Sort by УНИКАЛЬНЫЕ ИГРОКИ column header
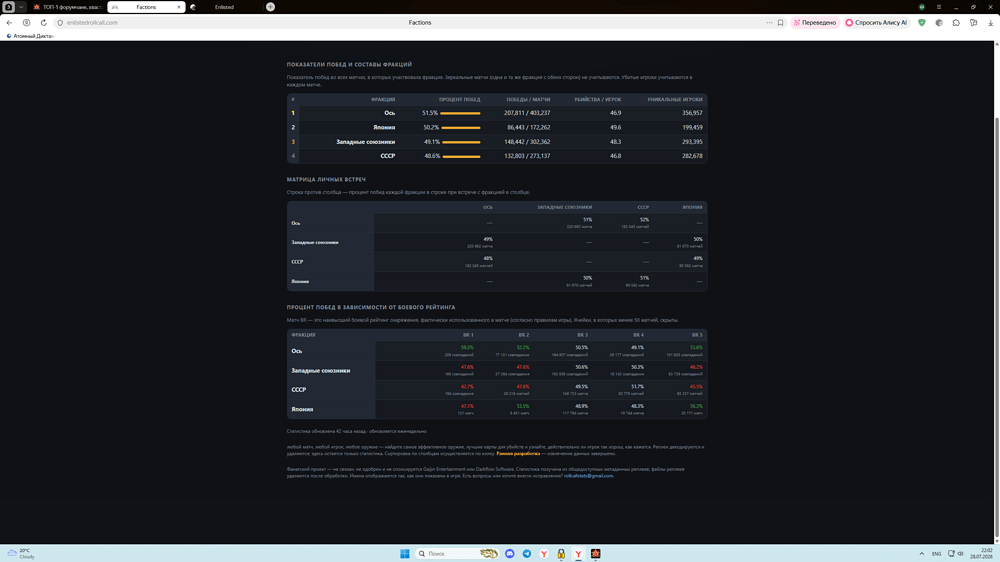 [675, 100]
